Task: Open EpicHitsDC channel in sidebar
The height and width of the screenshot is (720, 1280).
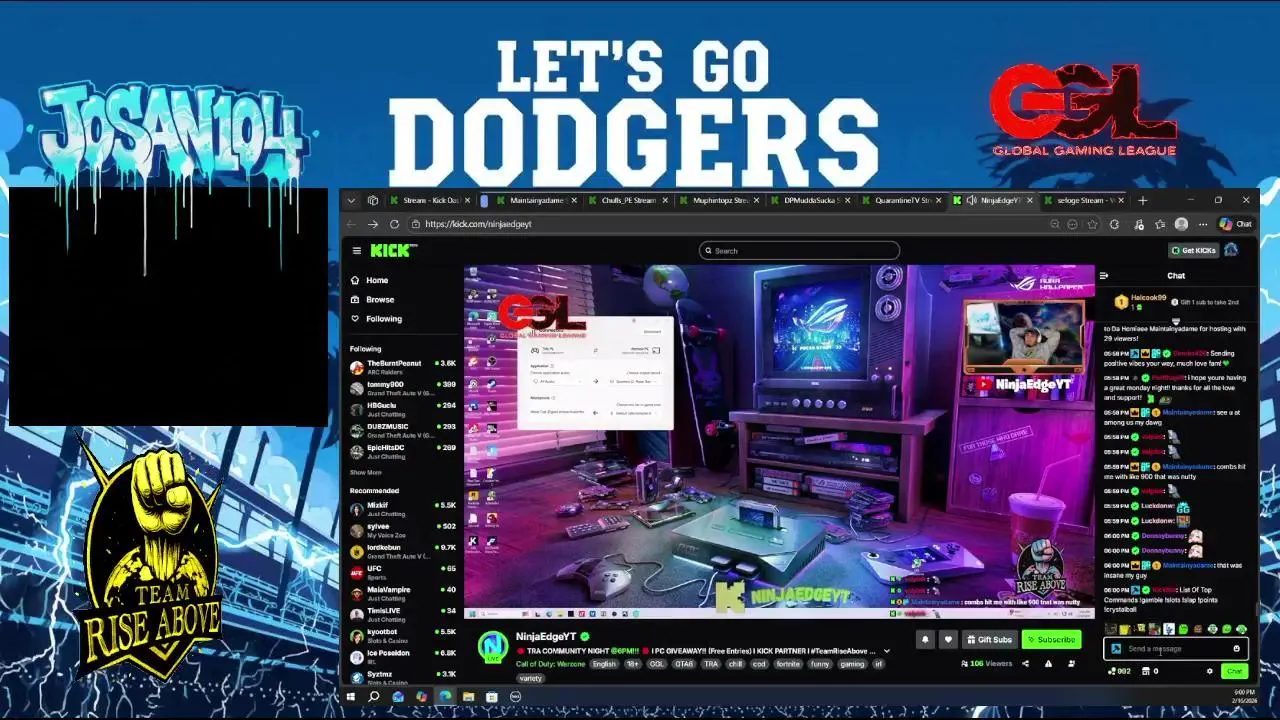Action: 403,451
